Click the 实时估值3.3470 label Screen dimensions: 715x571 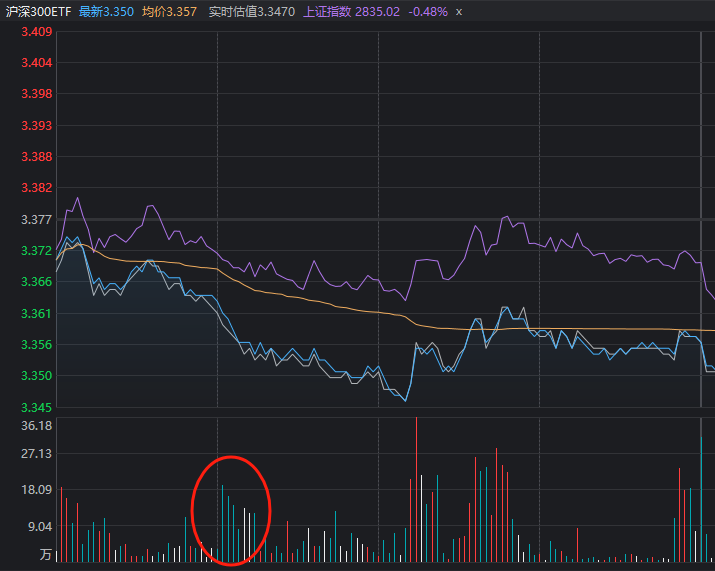point(252,12)
